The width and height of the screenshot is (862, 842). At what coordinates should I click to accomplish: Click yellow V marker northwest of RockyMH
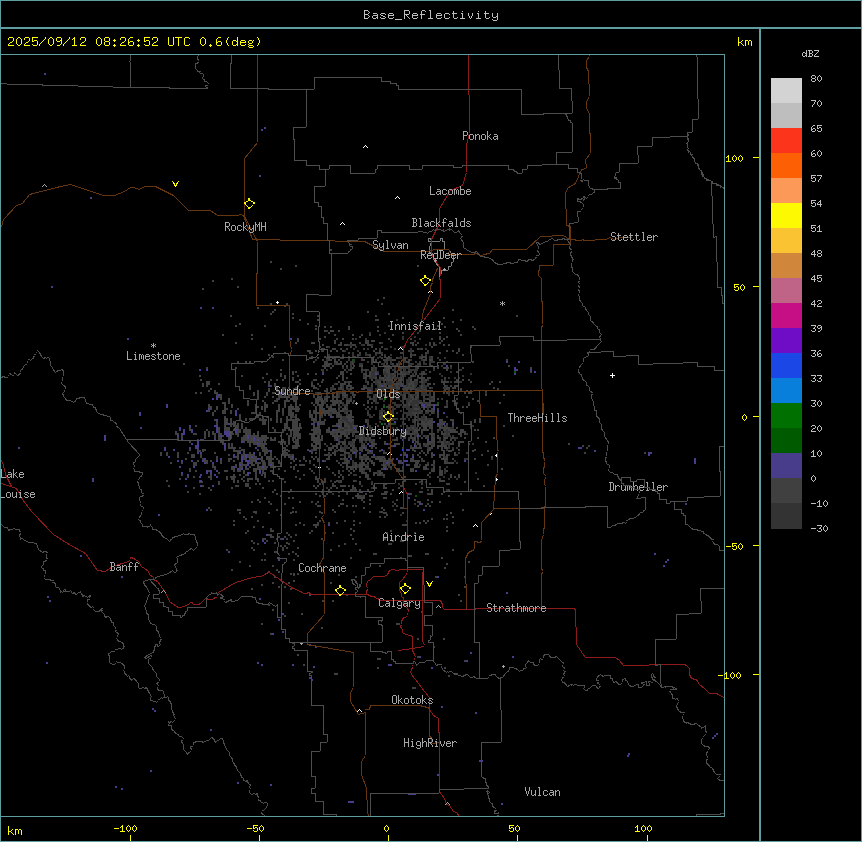point(175,184)
